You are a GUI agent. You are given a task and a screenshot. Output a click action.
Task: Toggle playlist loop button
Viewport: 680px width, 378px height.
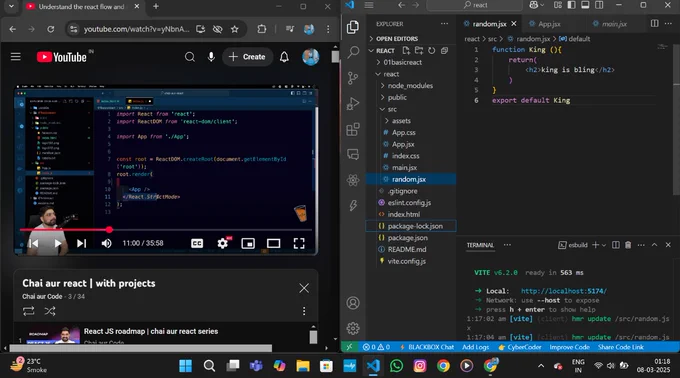pos(29,311)
